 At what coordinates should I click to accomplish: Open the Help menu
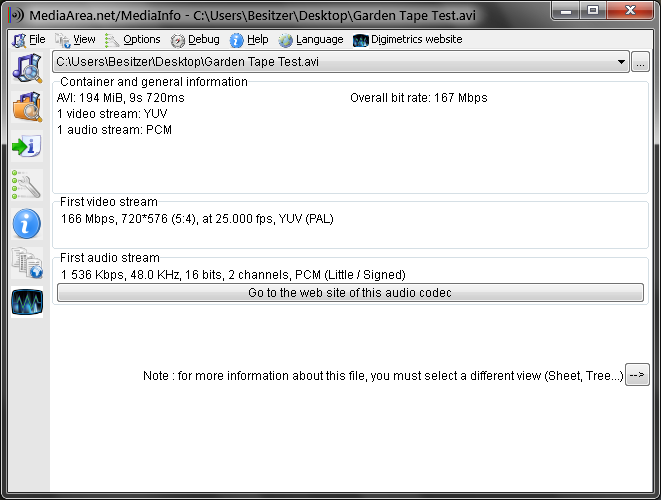click(249, 40)
